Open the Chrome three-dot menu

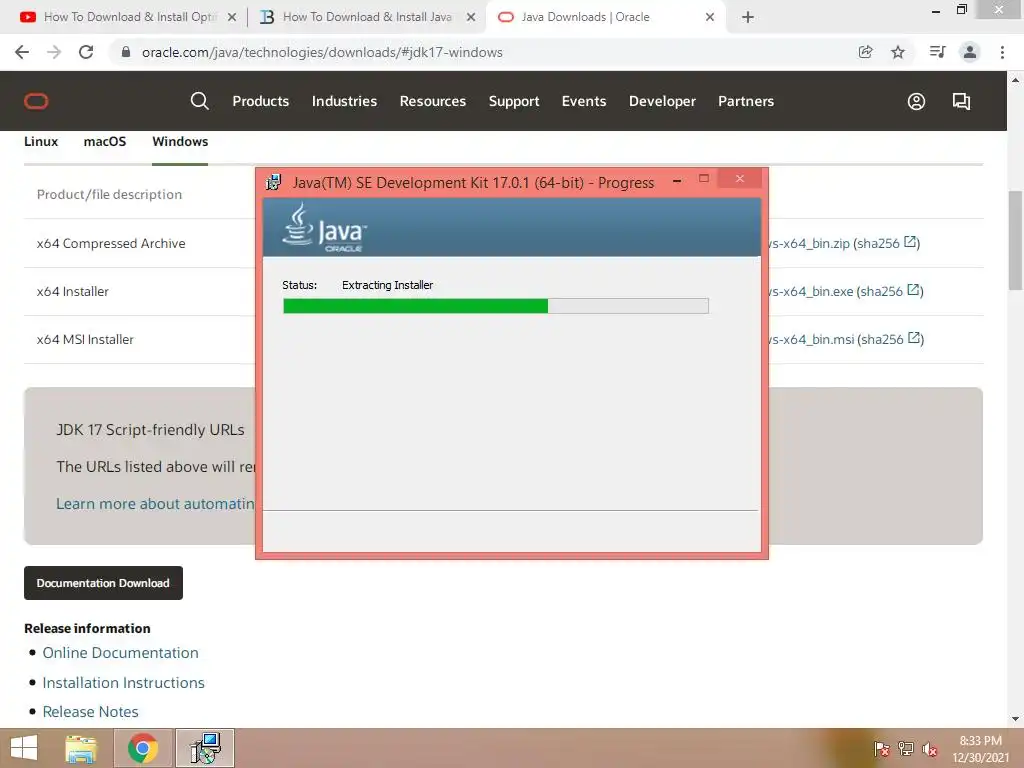(x=1002, y=52)
